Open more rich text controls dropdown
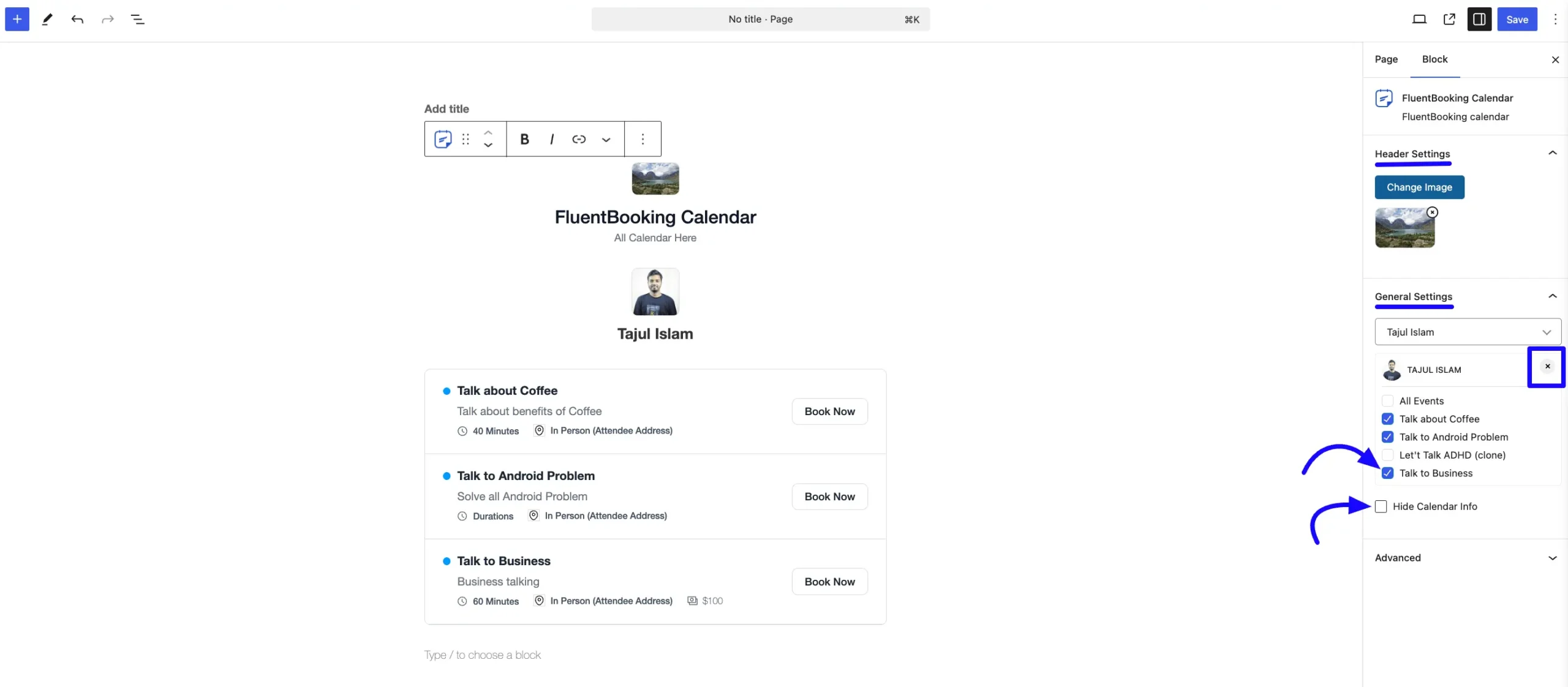 (606, 140)
